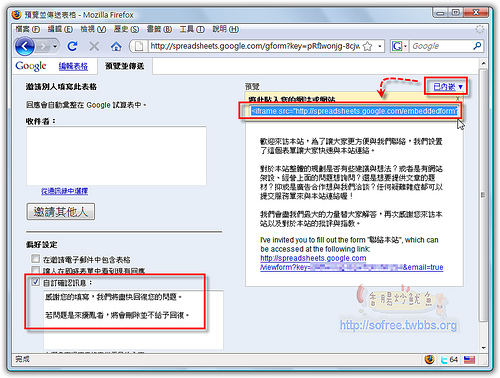Close the embed code notice with x
The width and height of the screenshot is (500, 378).
tap(457, 98)
